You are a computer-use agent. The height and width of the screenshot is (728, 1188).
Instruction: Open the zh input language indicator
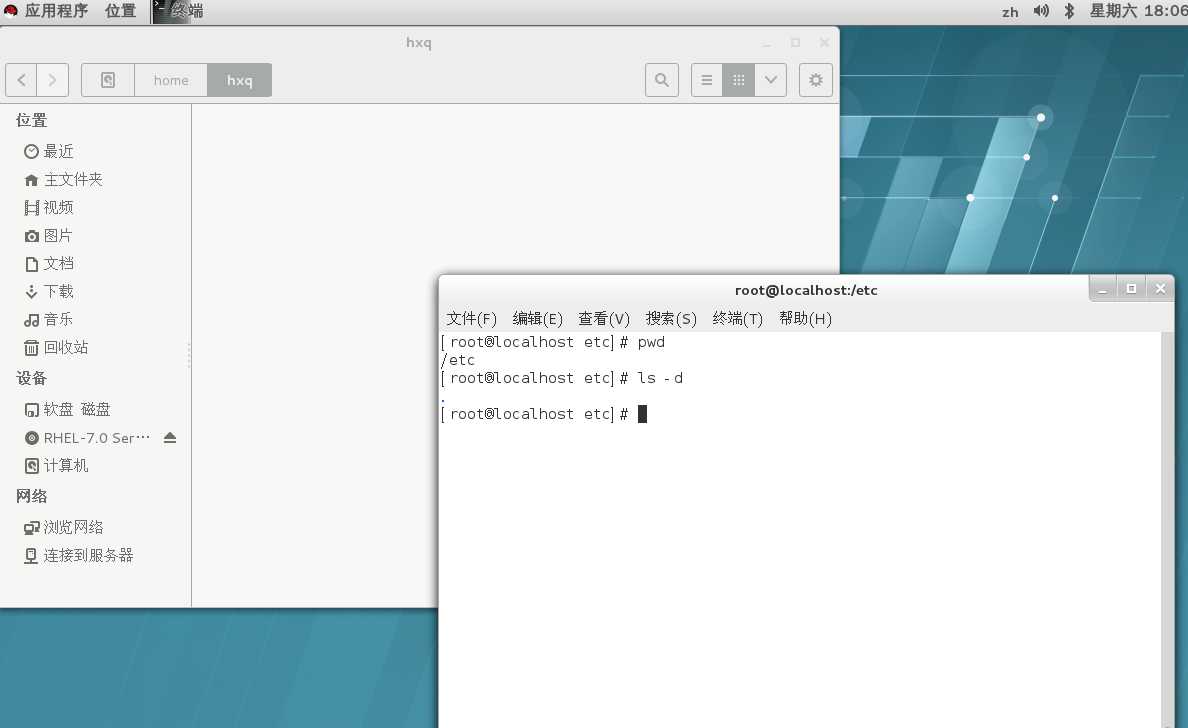[x=1010, y=12]
